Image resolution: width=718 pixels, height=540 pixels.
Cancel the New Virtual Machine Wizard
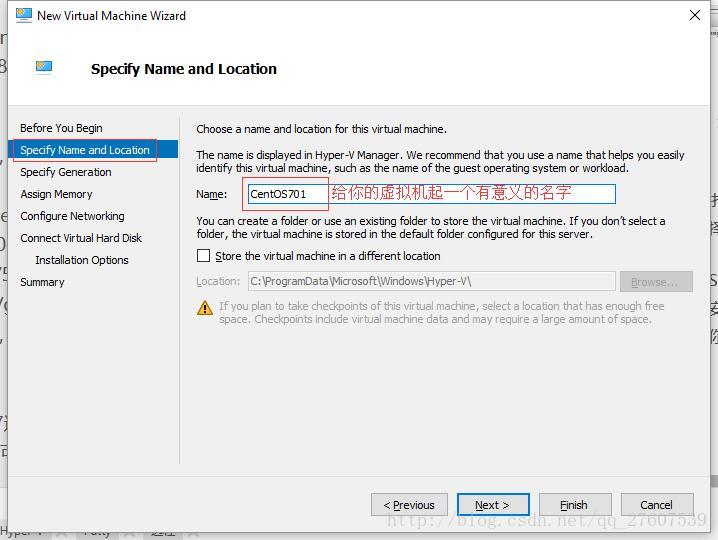pos(657,505)
